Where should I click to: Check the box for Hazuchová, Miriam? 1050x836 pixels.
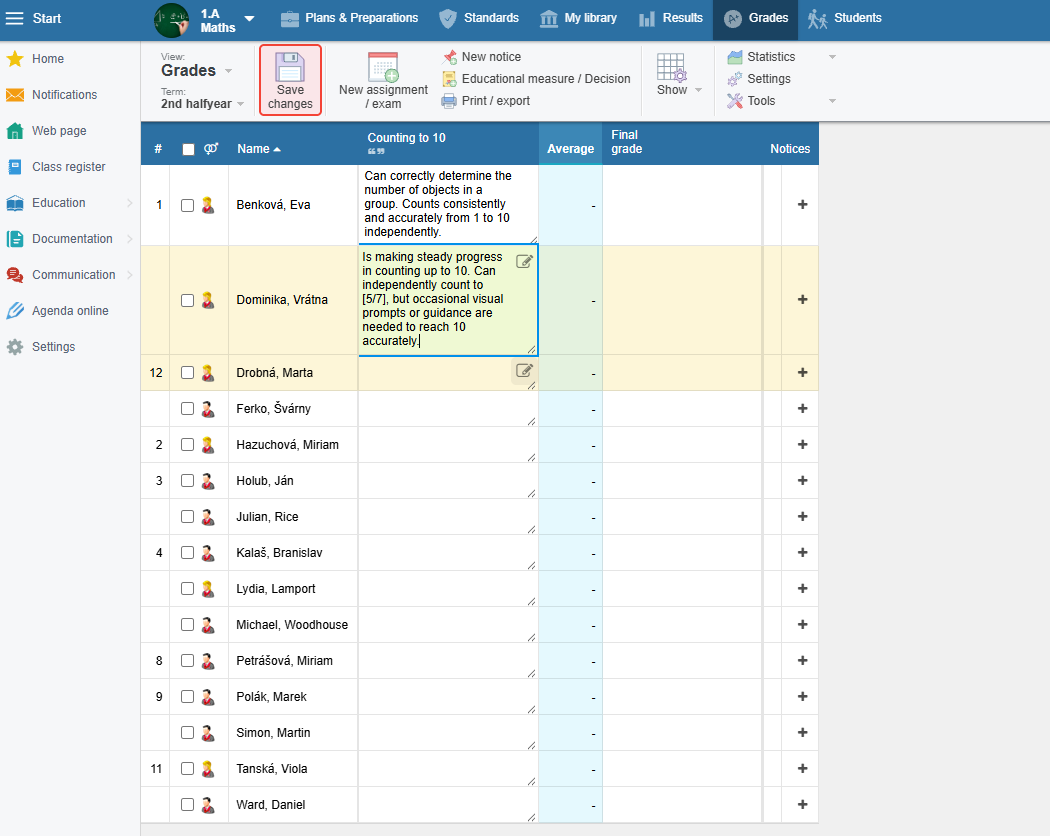coord(188,445)
